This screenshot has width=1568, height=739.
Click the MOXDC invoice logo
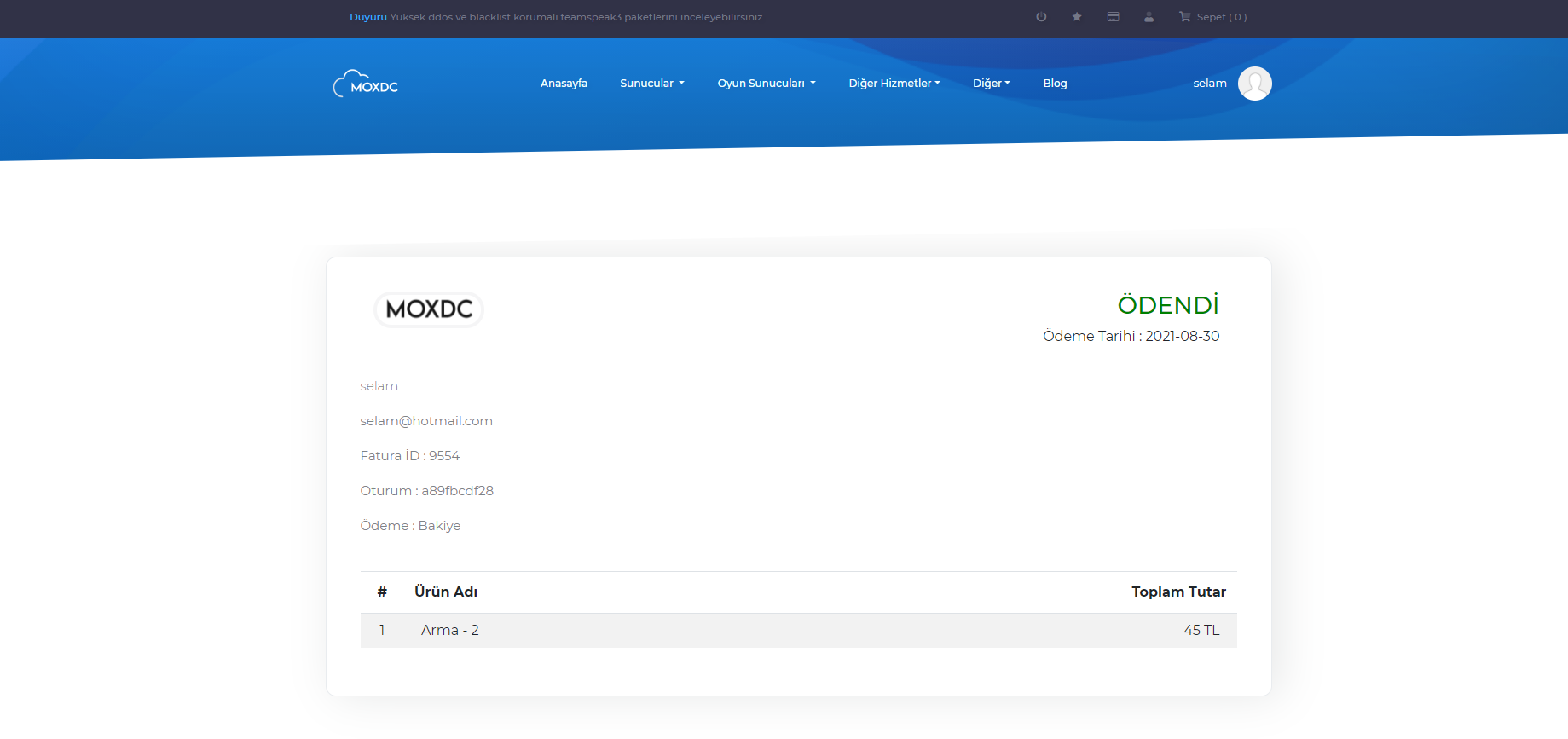coord(429,309)
